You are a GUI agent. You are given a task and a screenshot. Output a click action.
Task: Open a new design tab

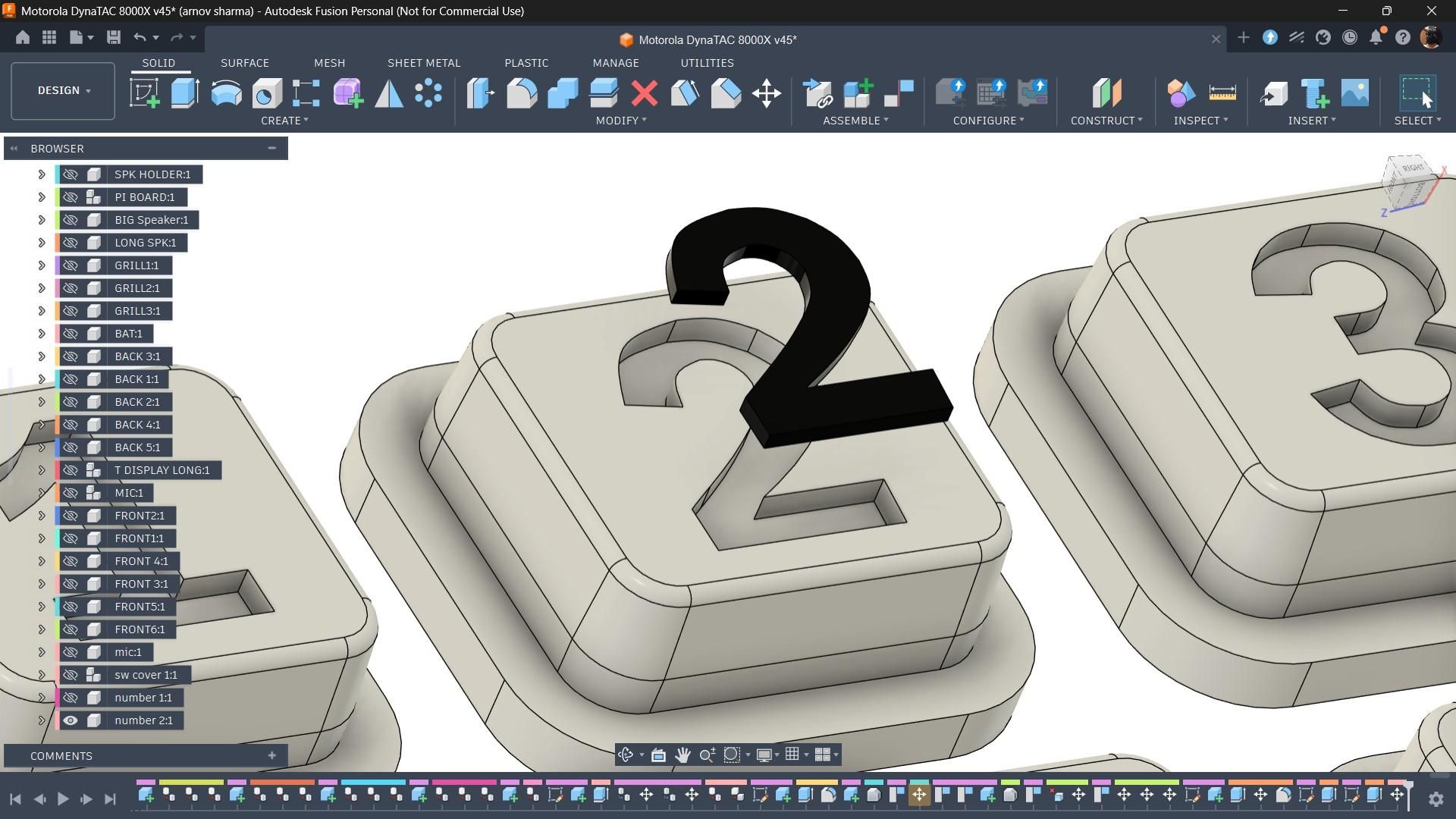tap(1243, 37)
